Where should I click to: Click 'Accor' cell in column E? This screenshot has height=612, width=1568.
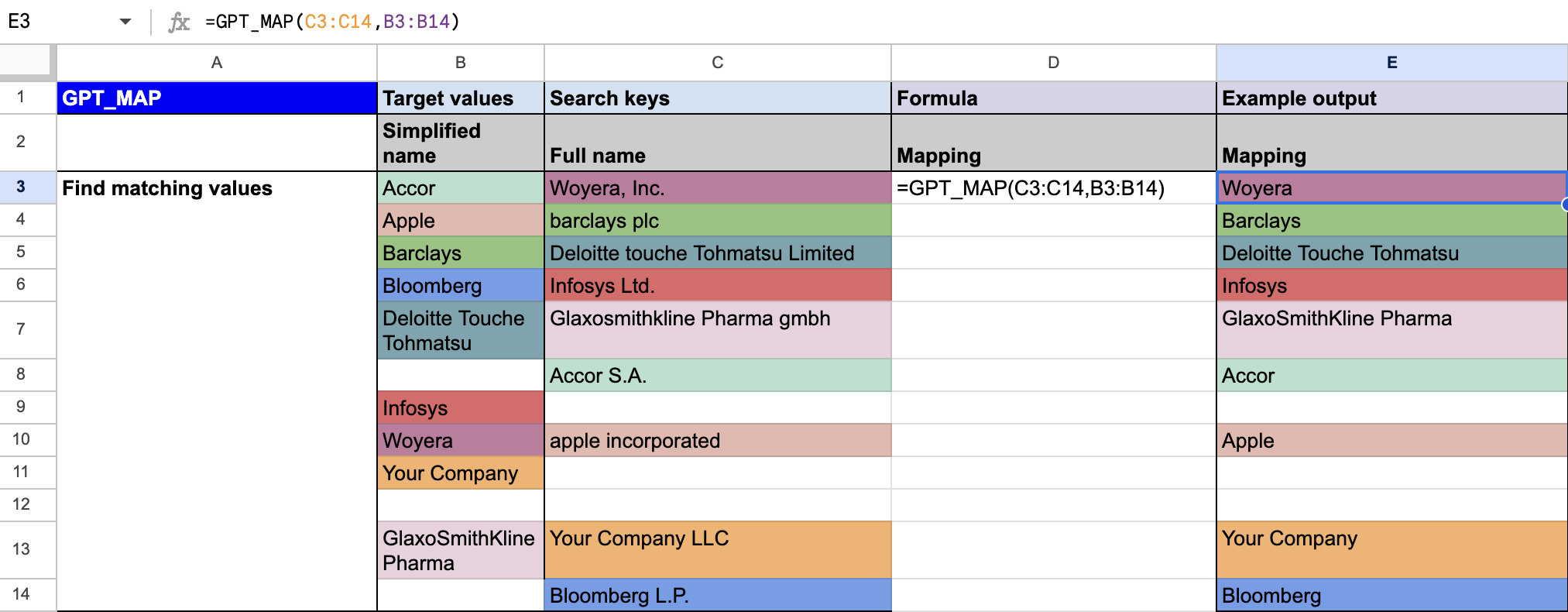[x=1392, y=376]
